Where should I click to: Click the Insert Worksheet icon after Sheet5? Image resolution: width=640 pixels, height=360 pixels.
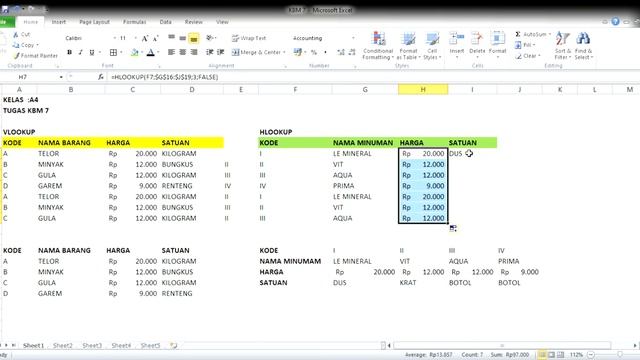pos(173,345)
